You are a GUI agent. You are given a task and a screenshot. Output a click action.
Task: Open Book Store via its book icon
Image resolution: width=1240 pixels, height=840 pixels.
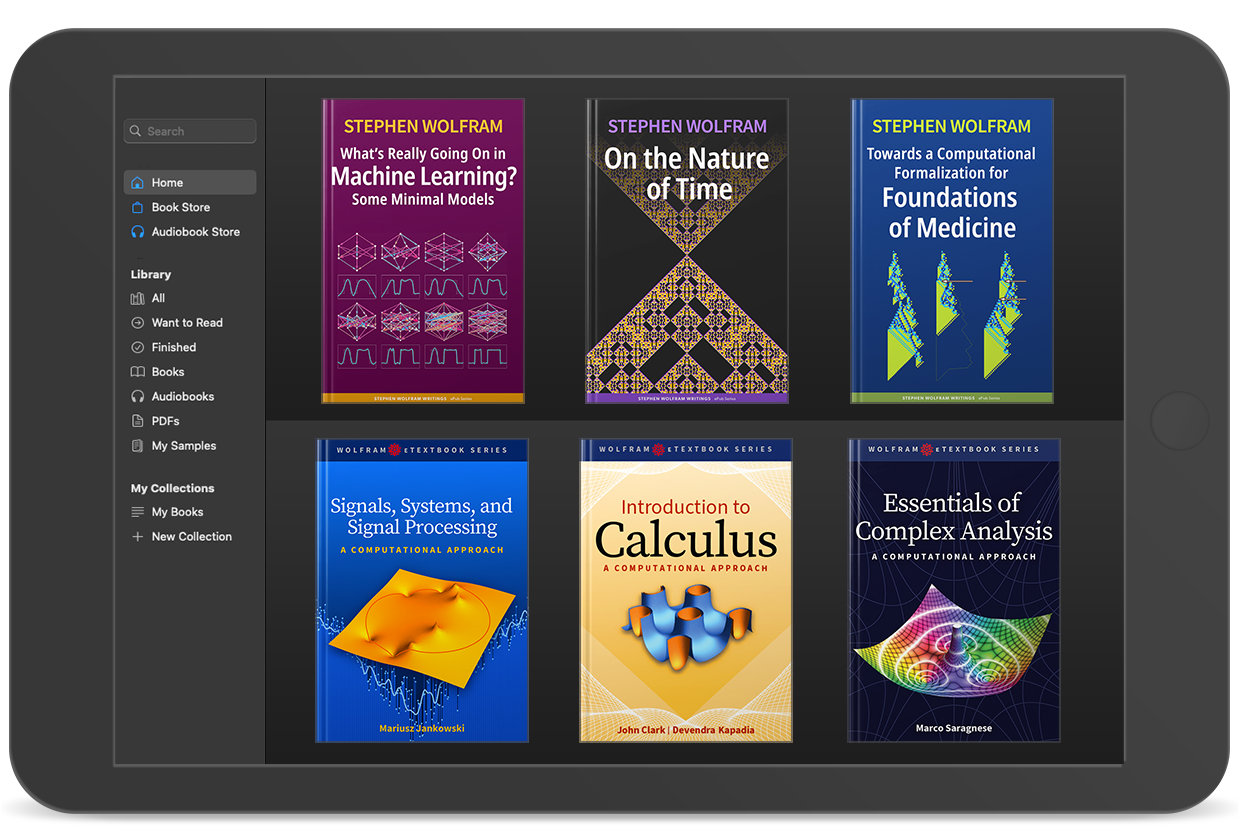(138, 207)
